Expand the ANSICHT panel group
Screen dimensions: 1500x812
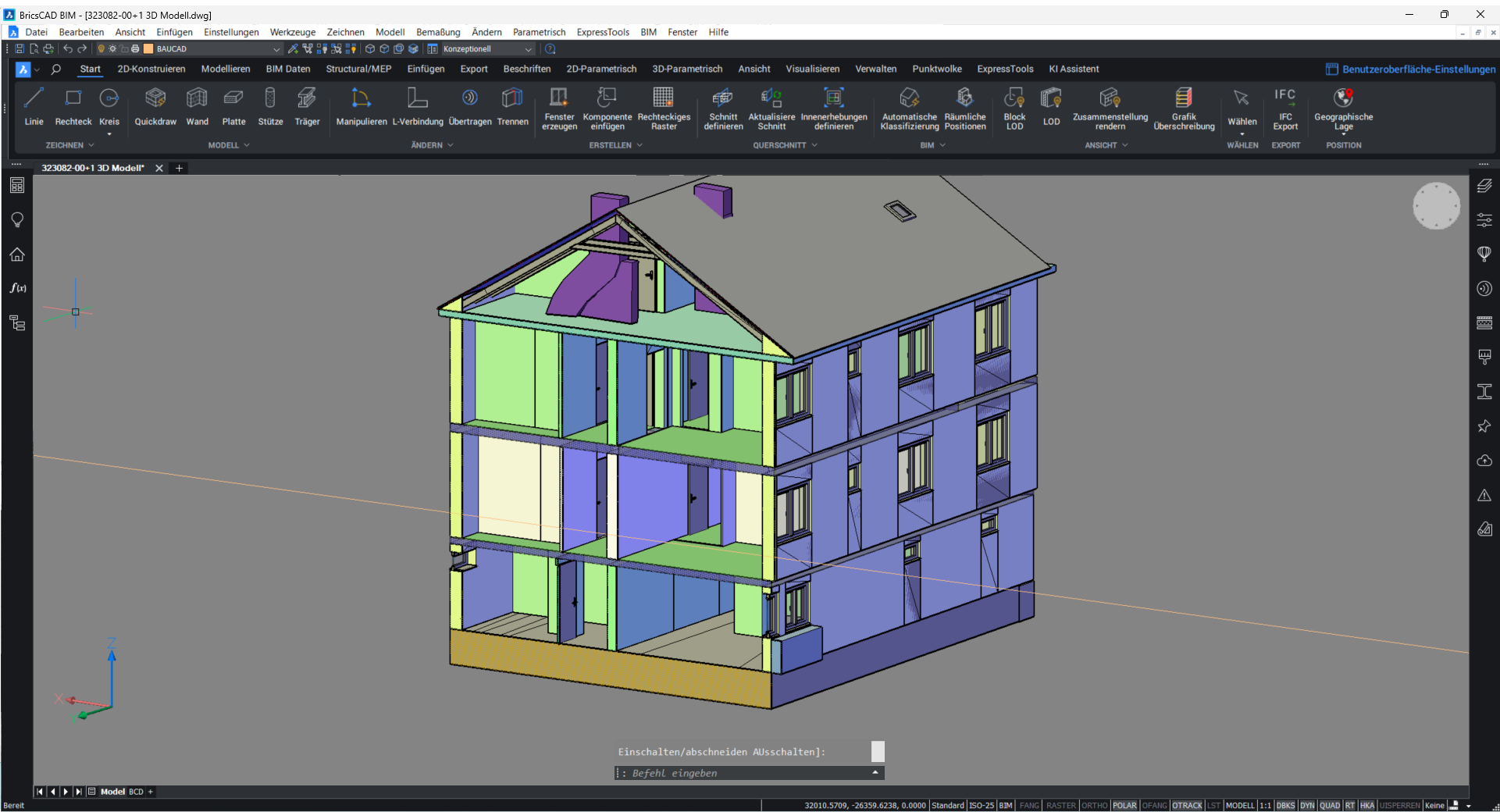click(x=1106, y=145)
